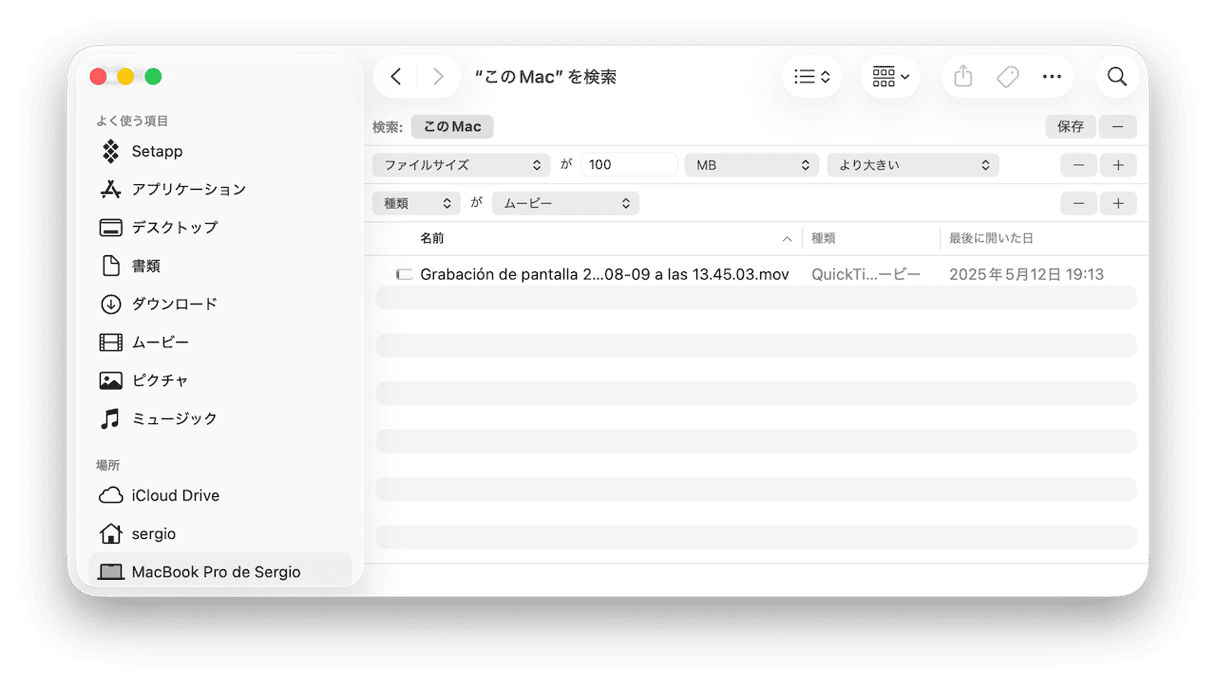Select the このMac search scope tab

pos(451,126)
